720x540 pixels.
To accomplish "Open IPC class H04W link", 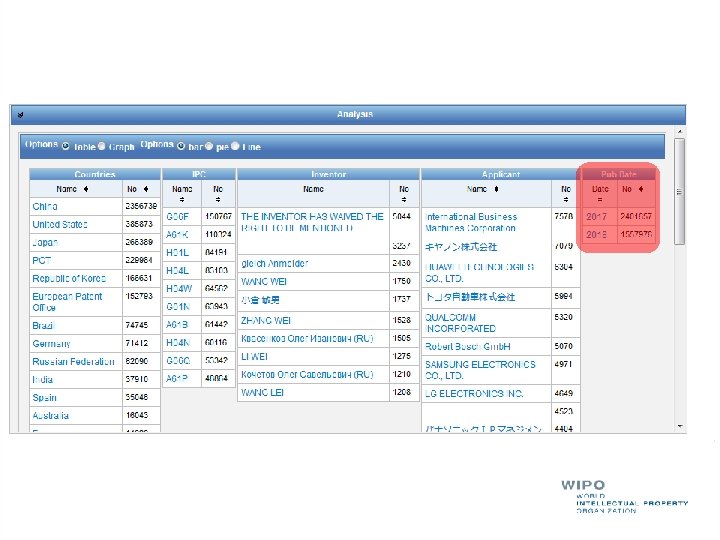I will 179,288.
